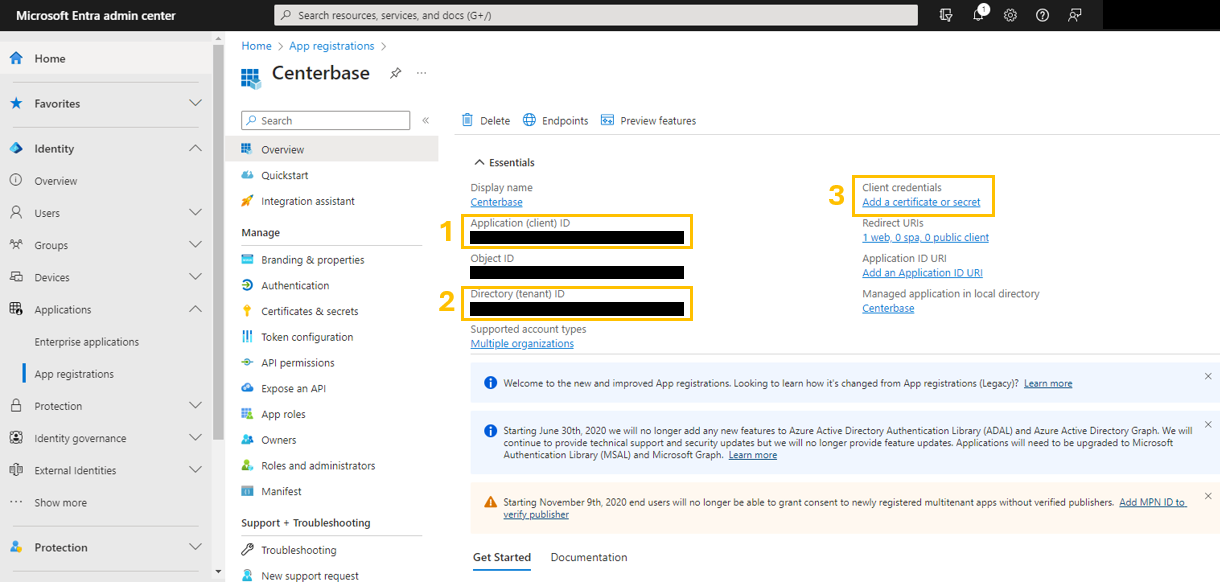
Task: Expand the Users sidebar section
Action: tap(196, 213)
